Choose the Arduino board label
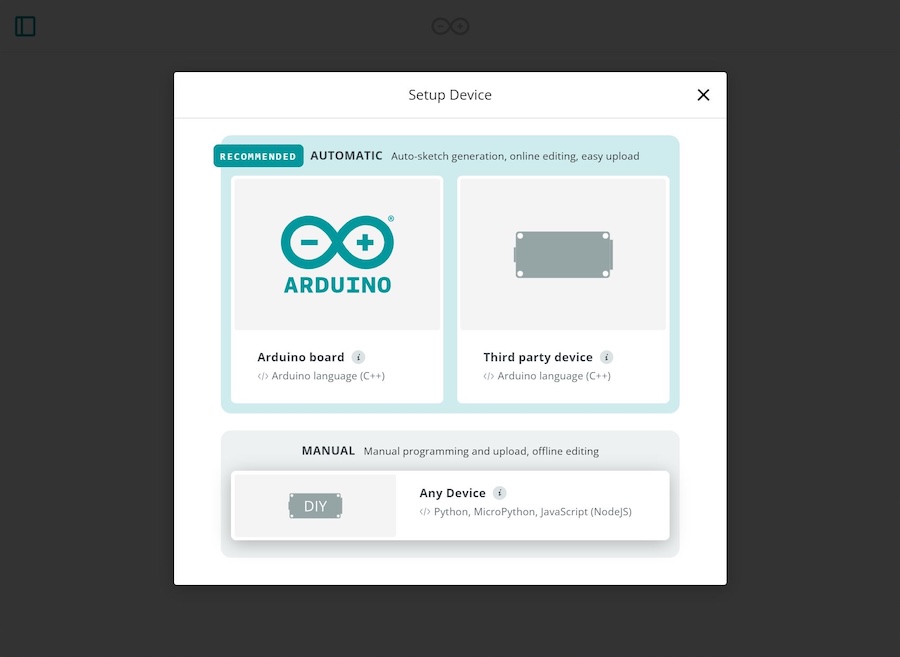The height and width of the screenshot is (657, 900). coord(300,357)
